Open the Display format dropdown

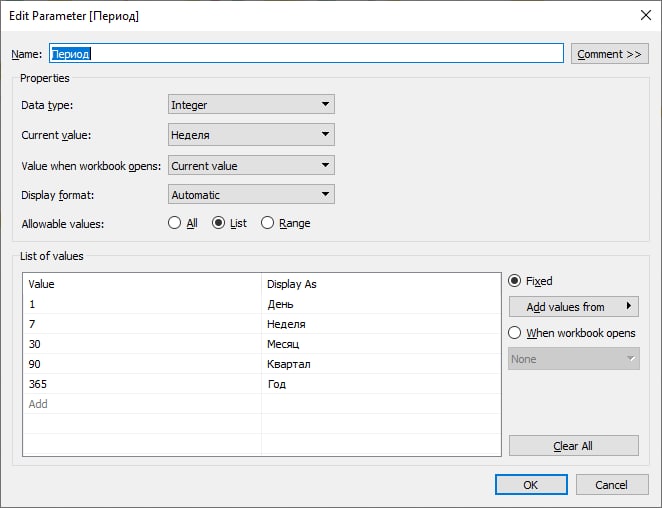tap(251, 195)
